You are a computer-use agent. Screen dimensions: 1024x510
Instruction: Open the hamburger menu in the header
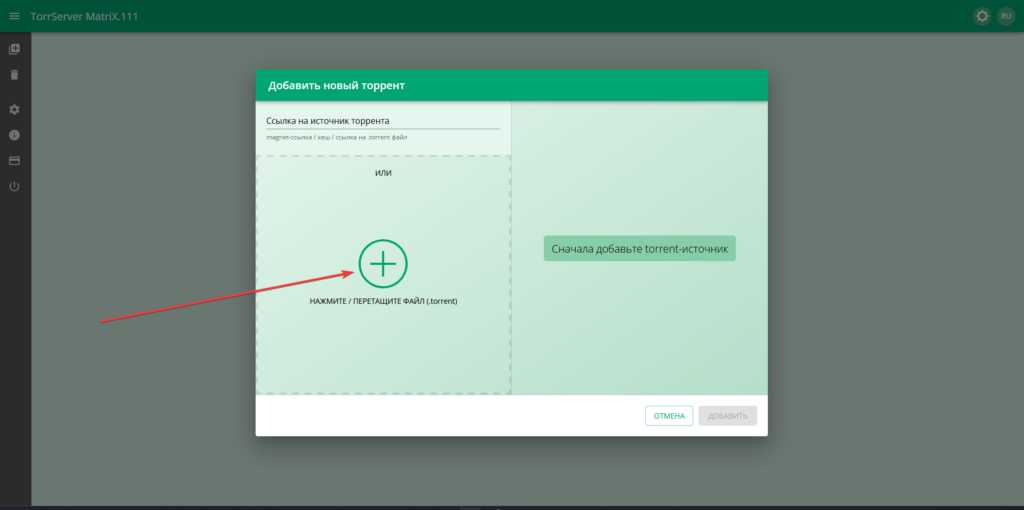[x=14, y=16]
